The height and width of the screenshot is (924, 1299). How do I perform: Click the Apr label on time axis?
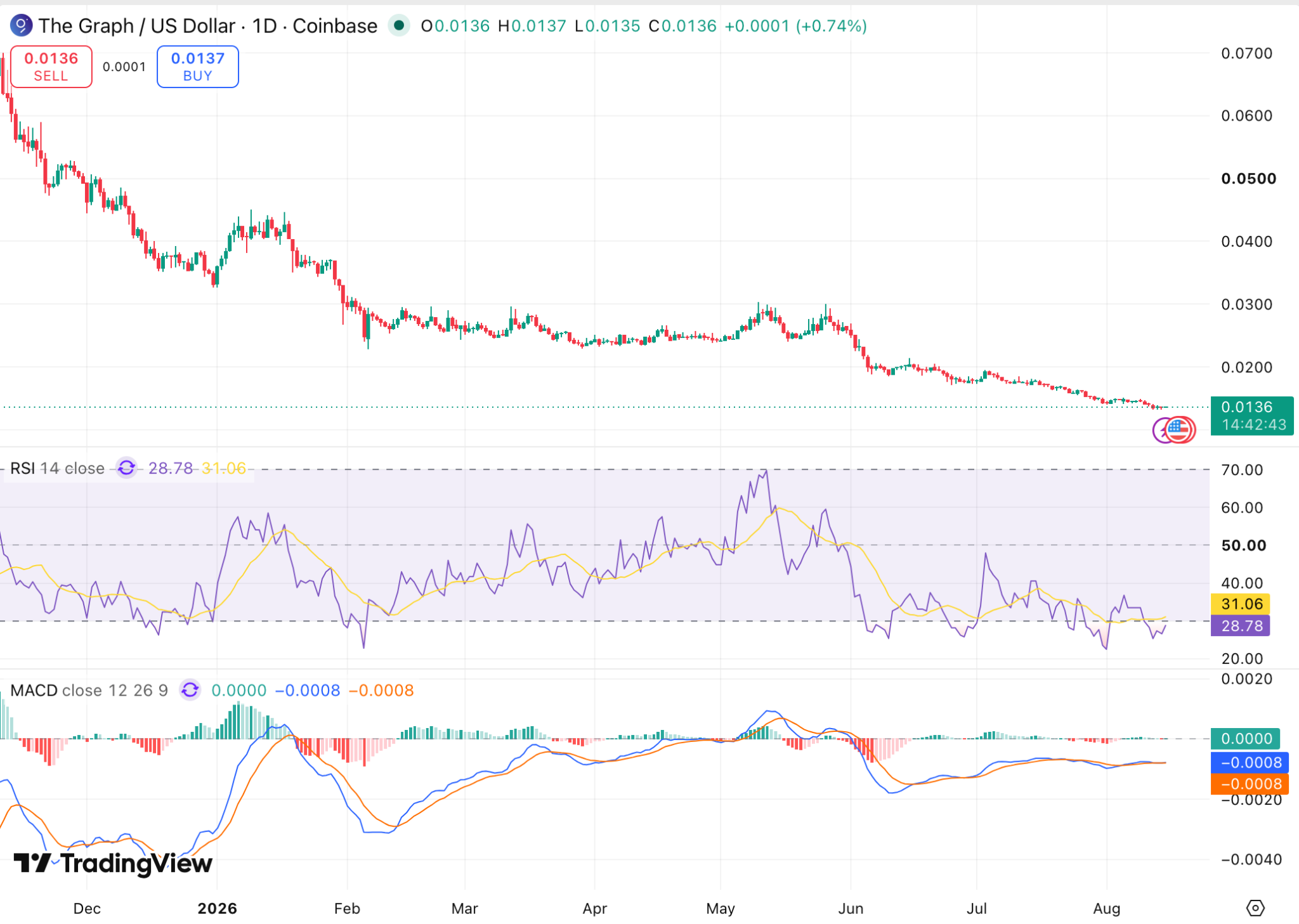(x=594, y=909)
